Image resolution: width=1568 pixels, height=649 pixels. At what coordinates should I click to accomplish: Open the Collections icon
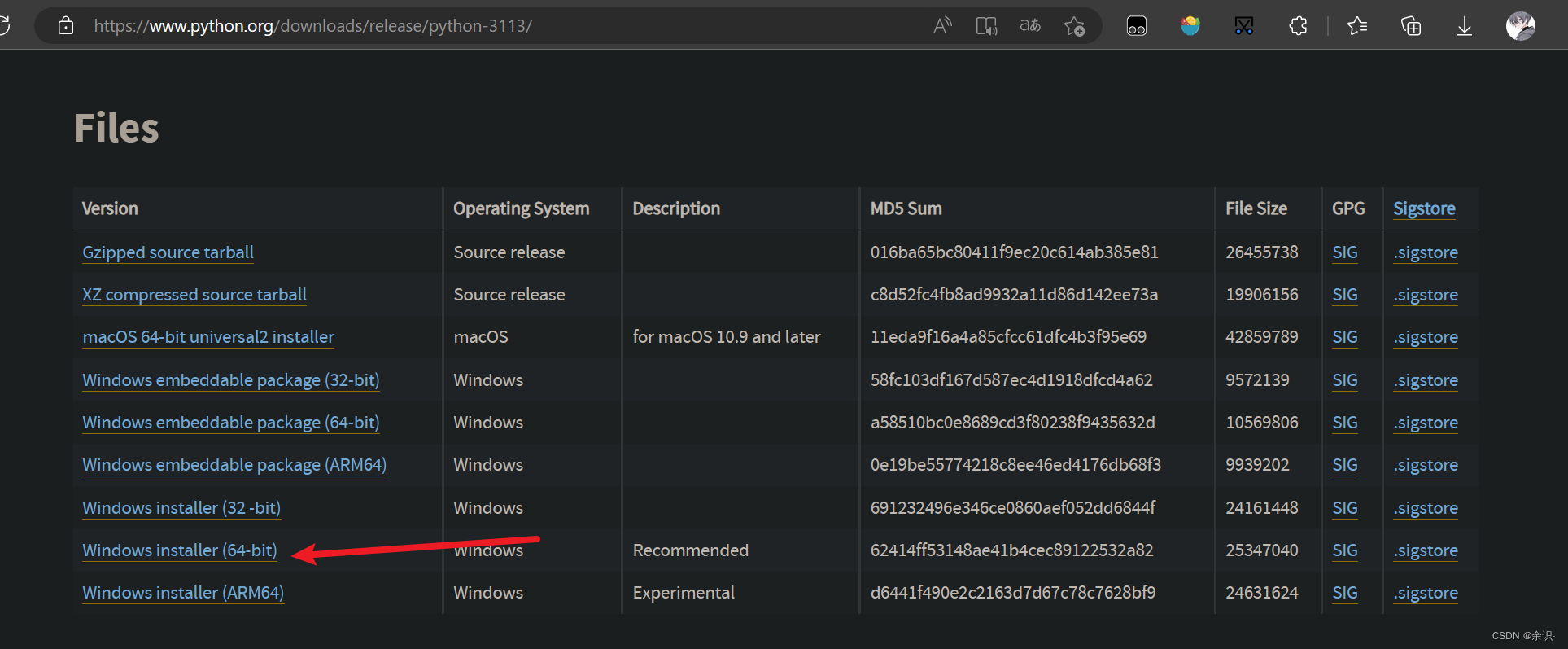tap(1411, 26)
